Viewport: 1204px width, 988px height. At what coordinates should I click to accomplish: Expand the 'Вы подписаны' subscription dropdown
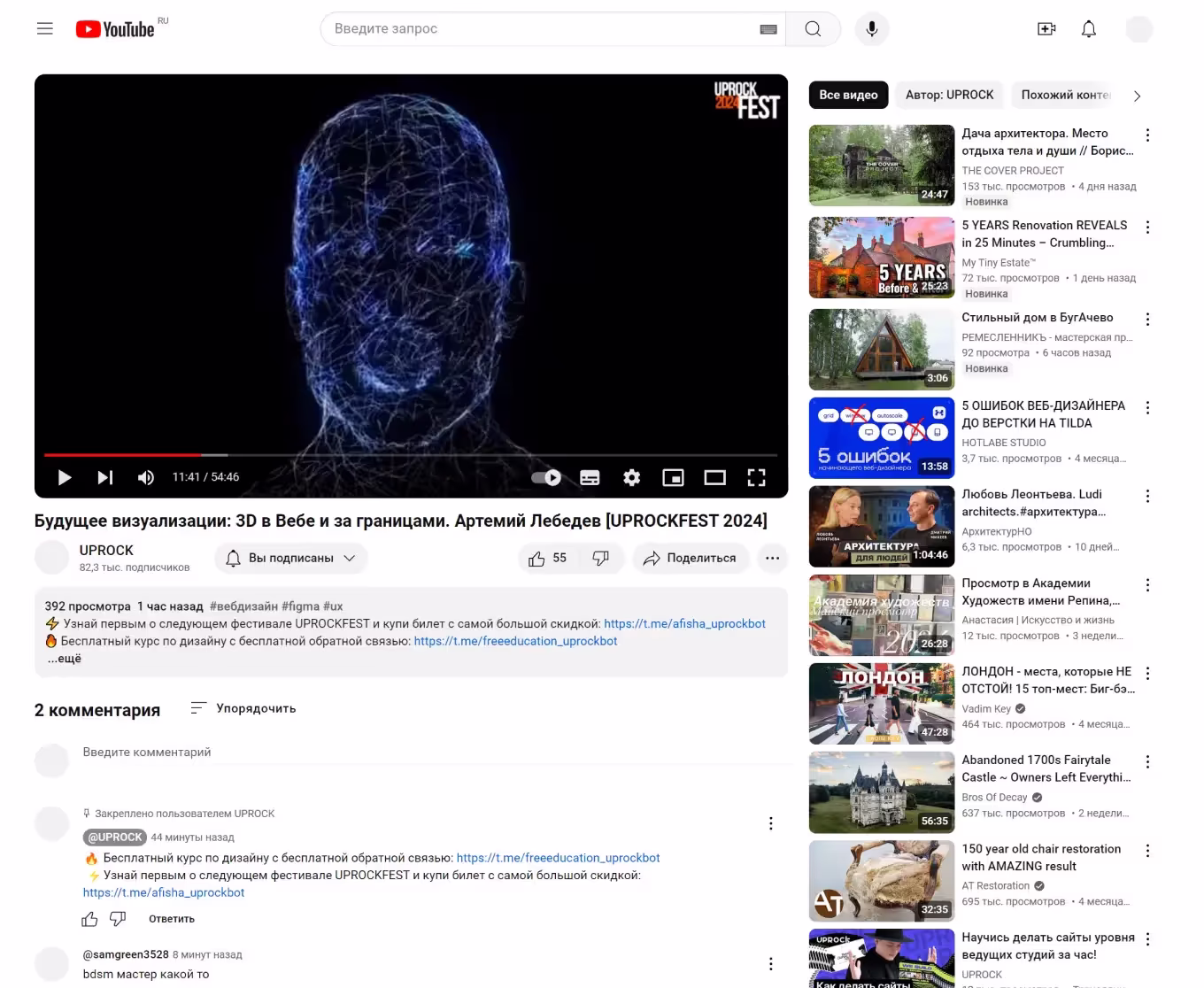tap(291, 559)
